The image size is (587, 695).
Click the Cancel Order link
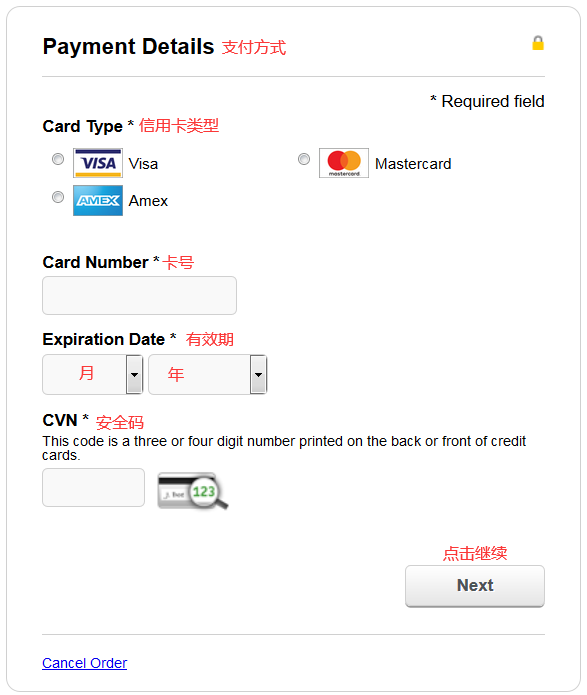point(85,663)
